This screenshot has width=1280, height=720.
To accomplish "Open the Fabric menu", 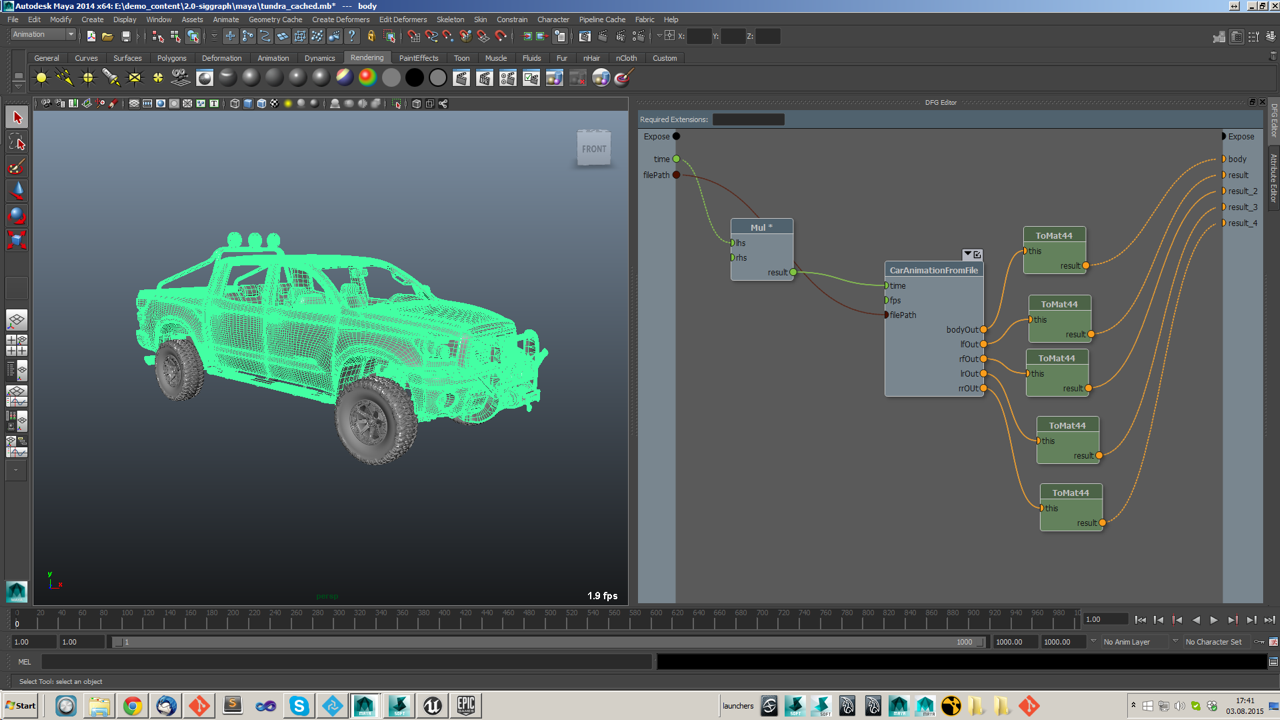I will coord(644,19).
